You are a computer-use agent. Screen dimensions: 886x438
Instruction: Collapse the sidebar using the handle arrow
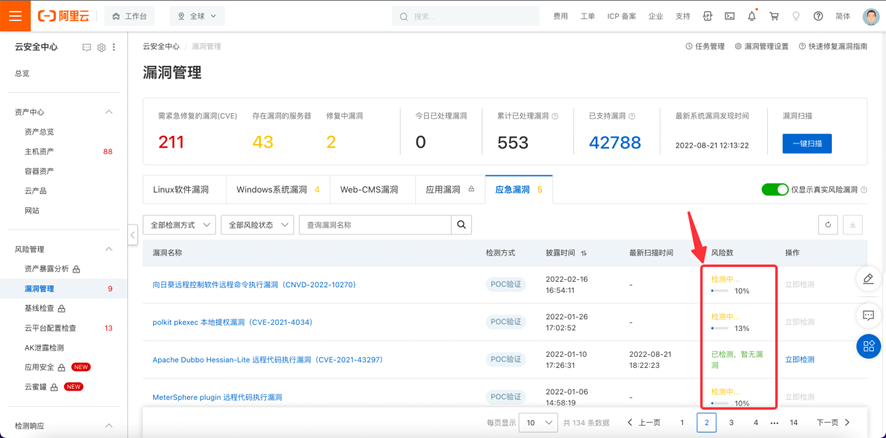tap(133, 234)
